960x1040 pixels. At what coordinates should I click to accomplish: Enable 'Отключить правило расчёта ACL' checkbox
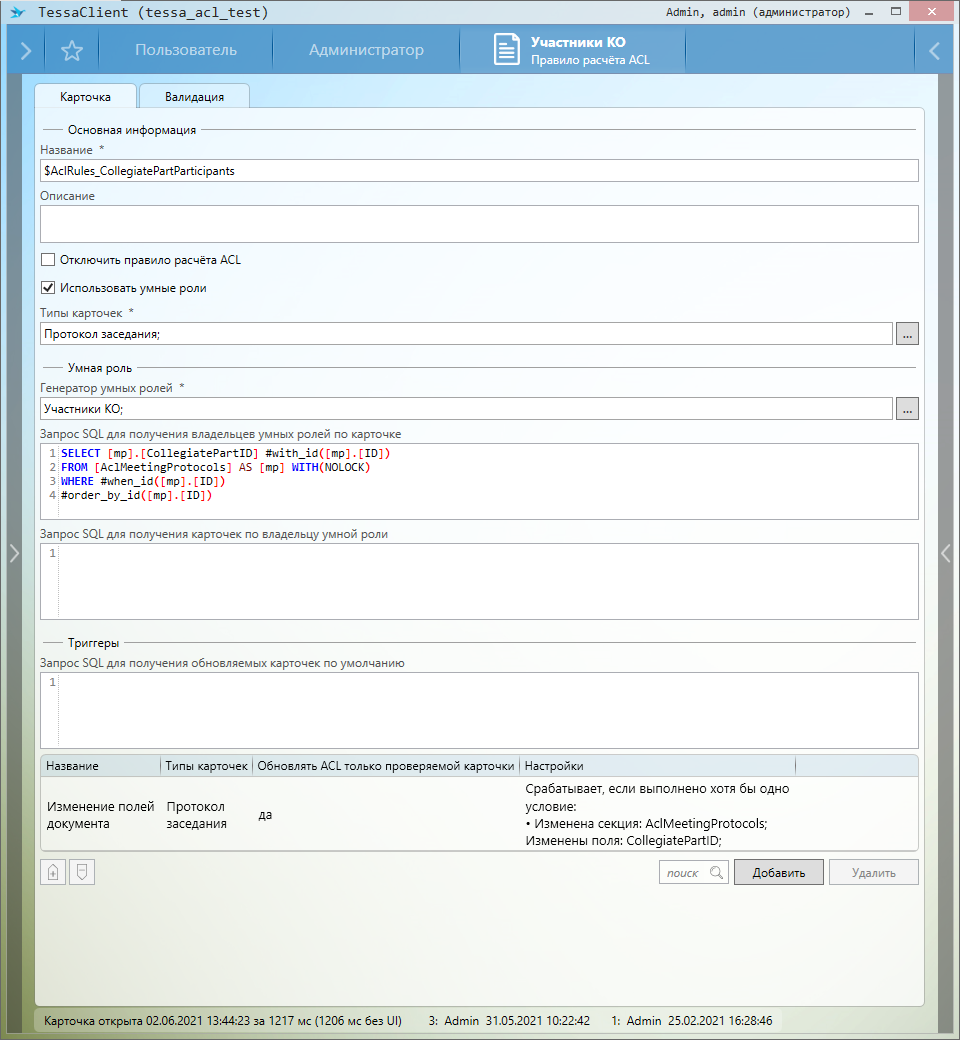(x=48, y=260)
